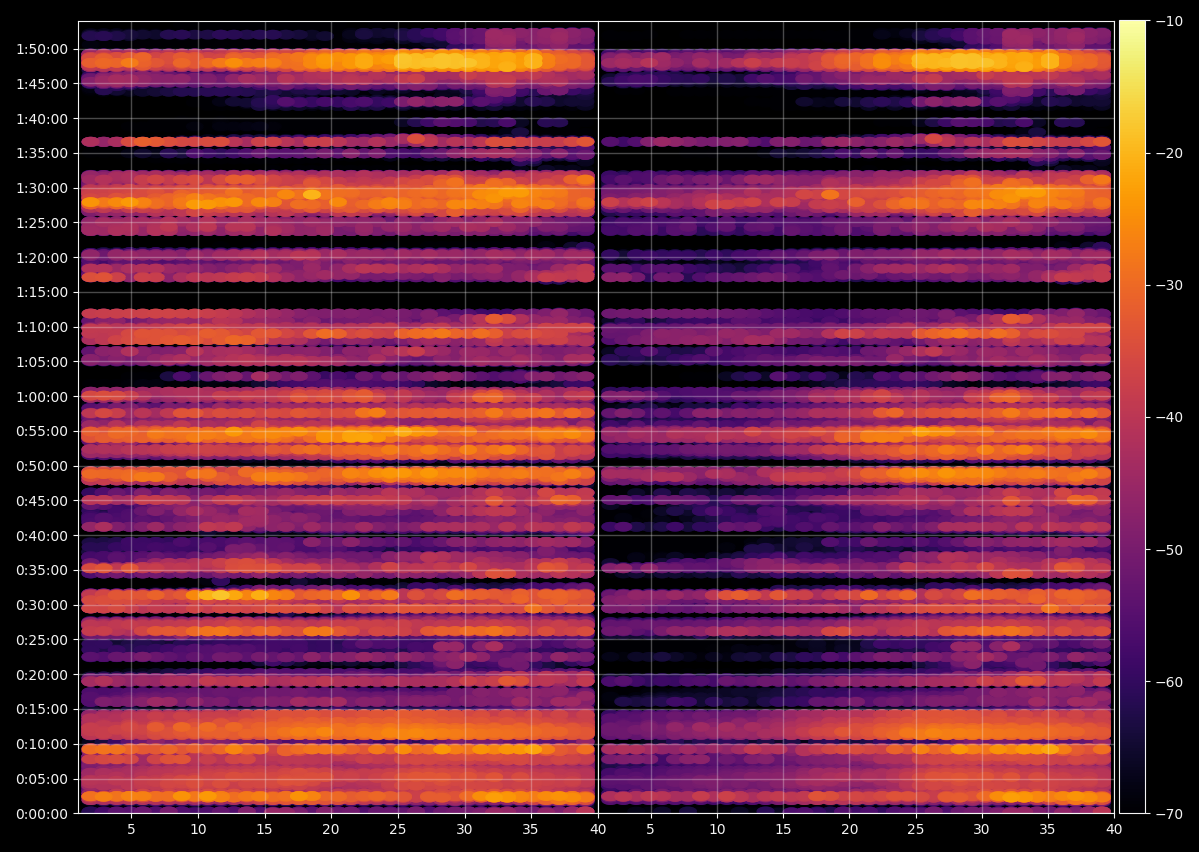Click x-axis tick 30 of the first heatmap
1199x852 pixels.
(x=464, y=829)
